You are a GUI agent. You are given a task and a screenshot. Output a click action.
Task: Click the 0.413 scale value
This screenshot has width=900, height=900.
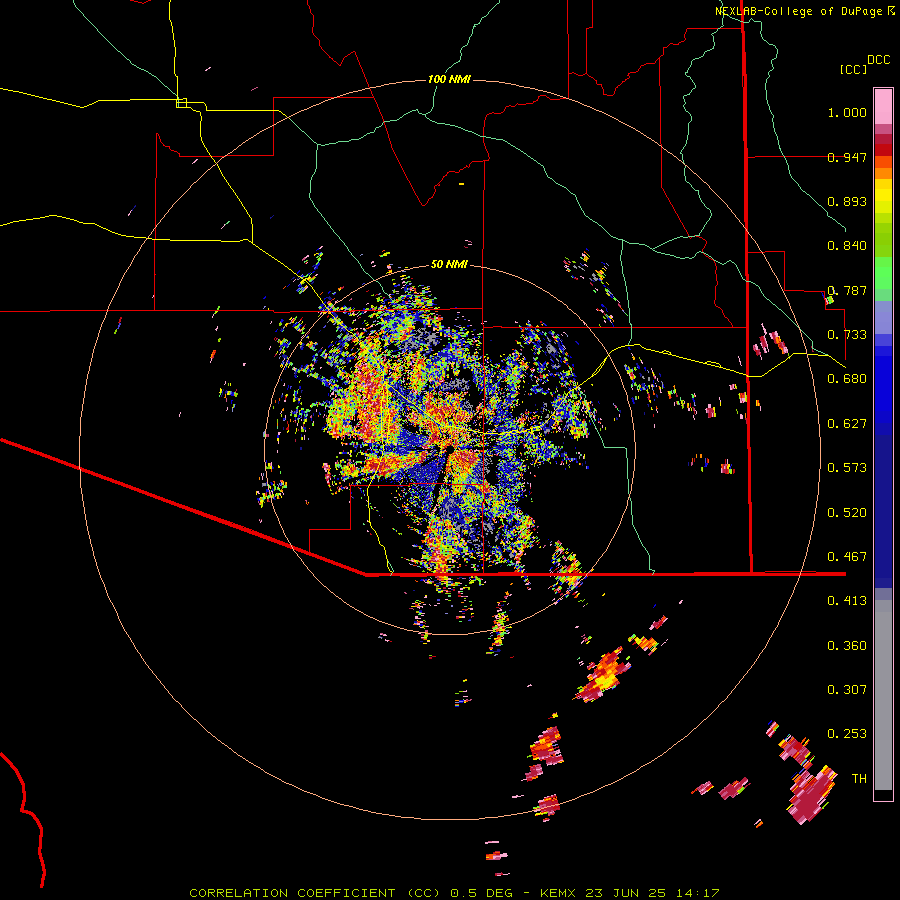(847, 601)
